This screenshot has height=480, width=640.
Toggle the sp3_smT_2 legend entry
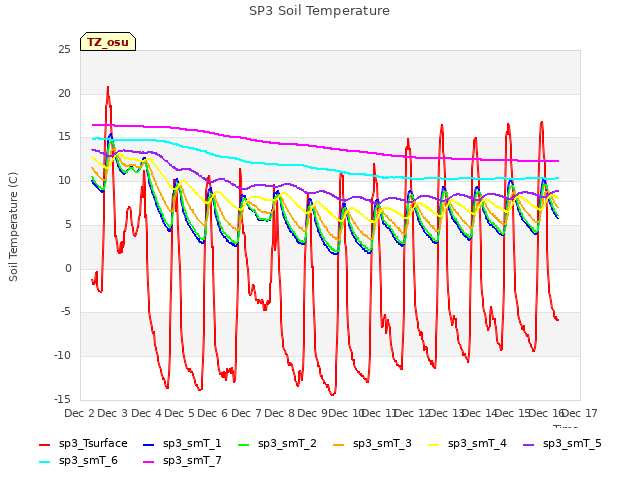(277, 444)
